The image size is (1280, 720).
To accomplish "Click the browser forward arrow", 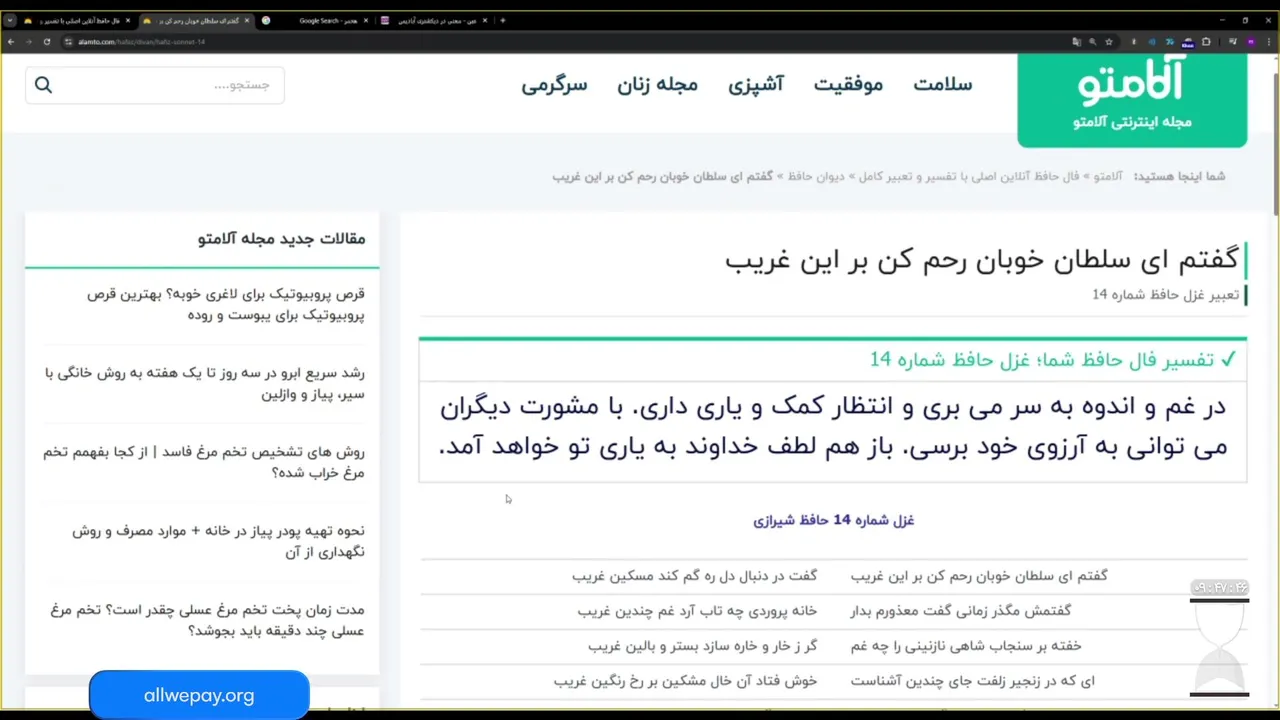I will click(29, 42).
